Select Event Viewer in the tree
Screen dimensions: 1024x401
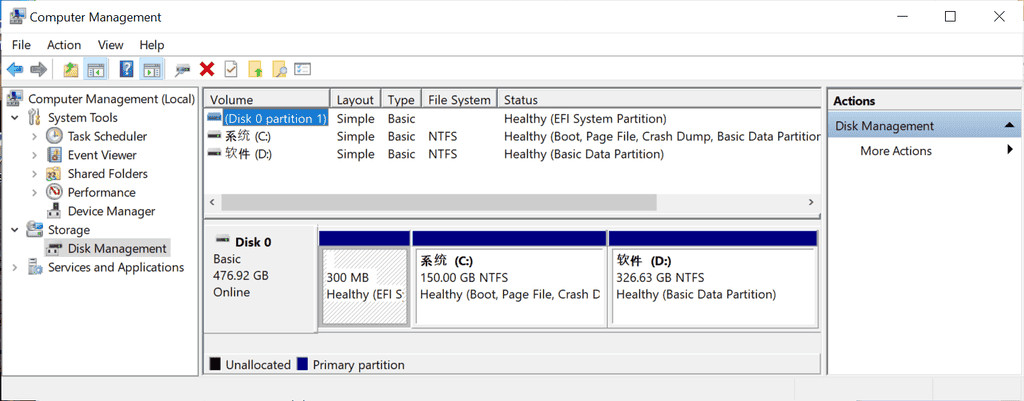pyautogui.click(x=102, y=155)
